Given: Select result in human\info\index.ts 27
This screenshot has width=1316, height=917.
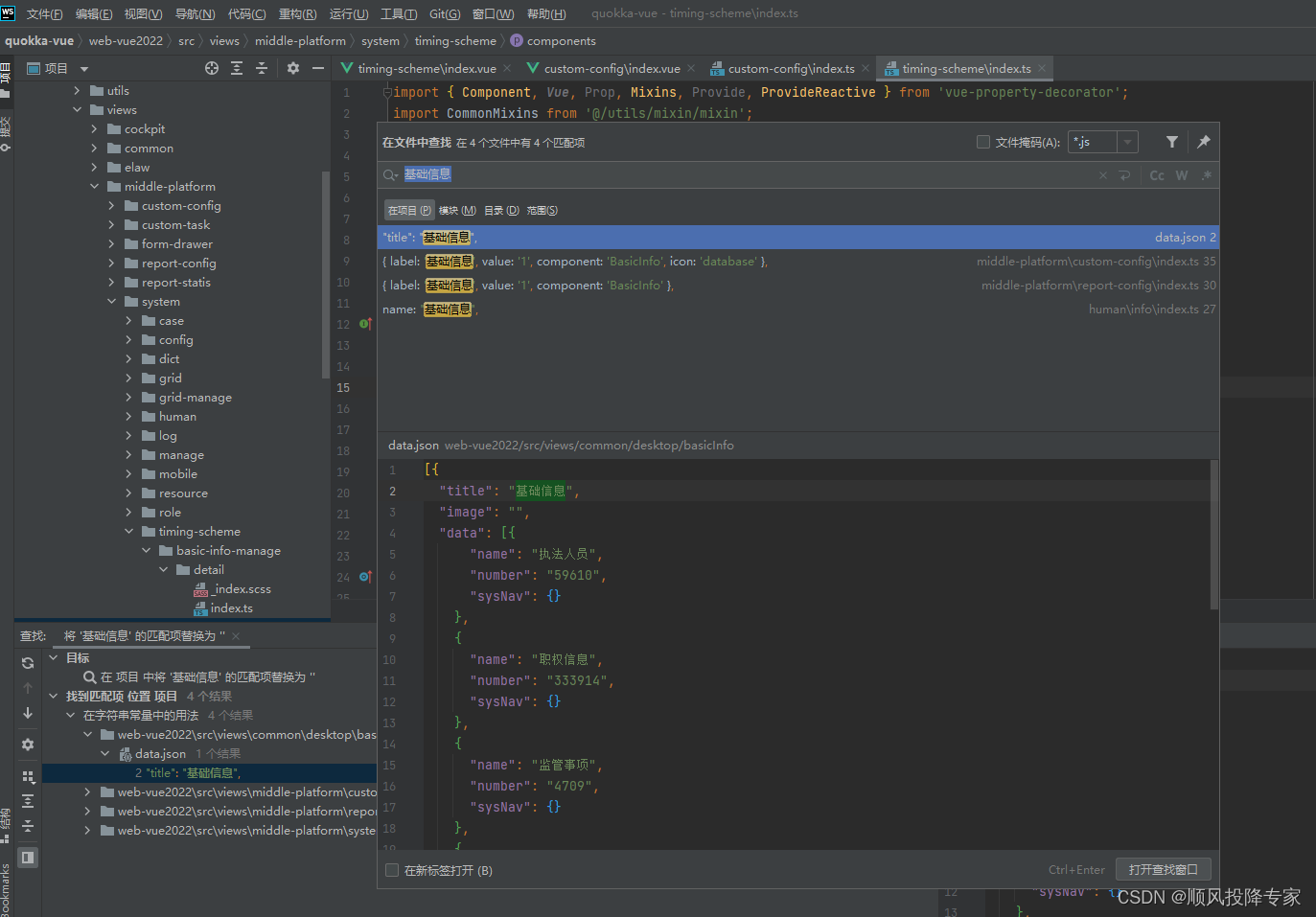Looking at the screenshot, I should coord(798,309).
